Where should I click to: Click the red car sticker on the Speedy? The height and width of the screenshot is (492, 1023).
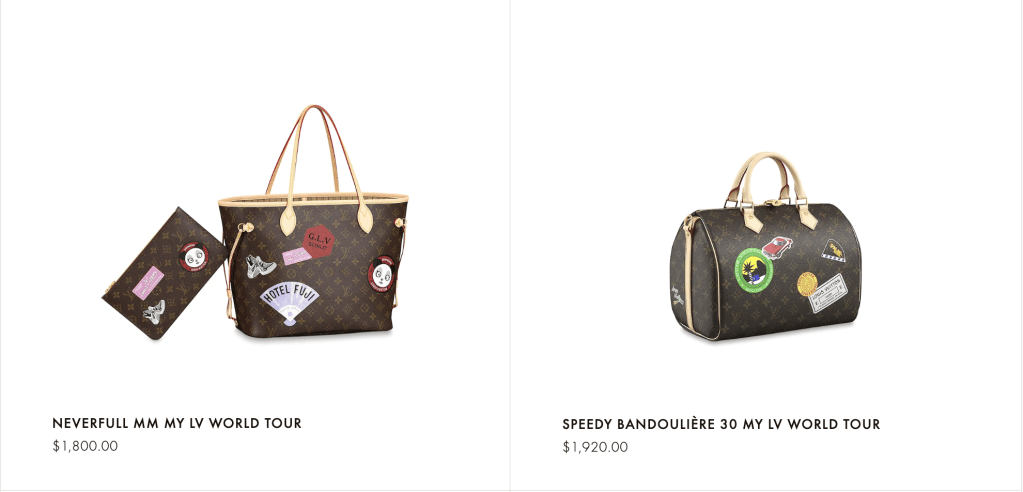(777, 247)
